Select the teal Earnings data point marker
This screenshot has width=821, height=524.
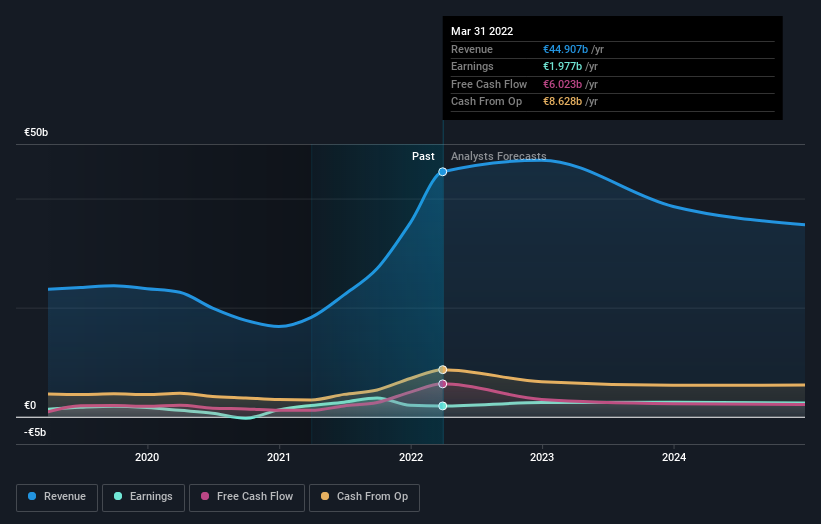[442, 406]
